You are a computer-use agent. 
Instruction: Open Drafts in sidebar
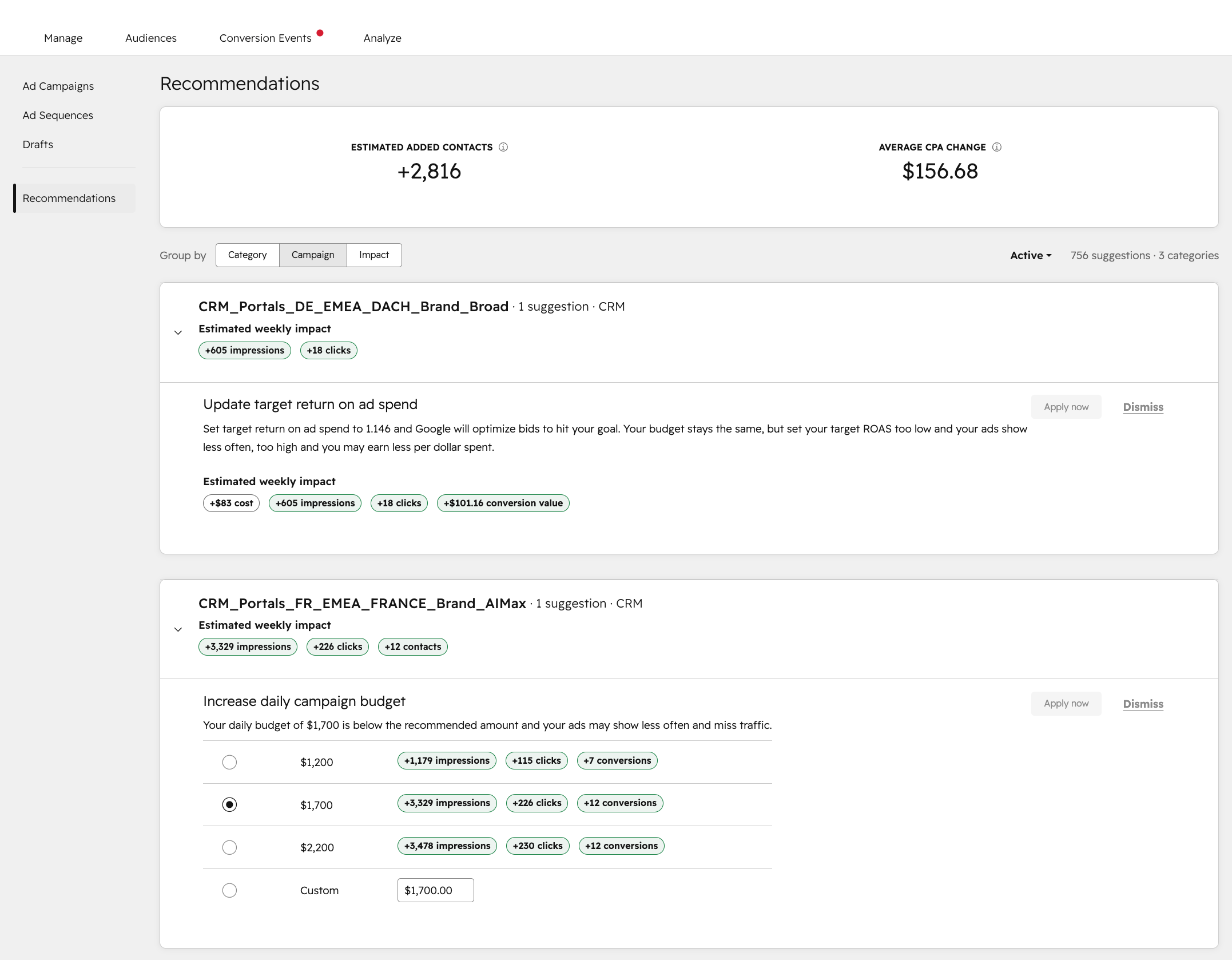pos(38,144)
